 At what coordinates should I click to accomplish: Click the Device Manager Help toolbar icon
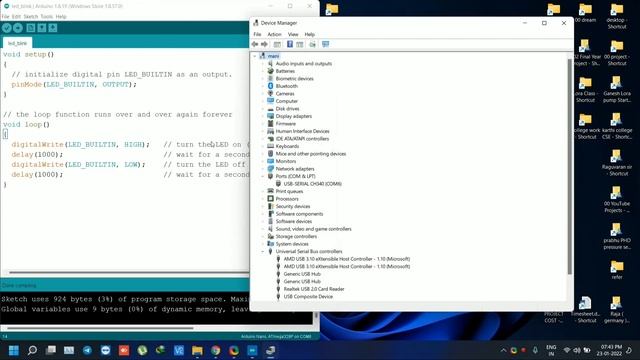[289, 44]
